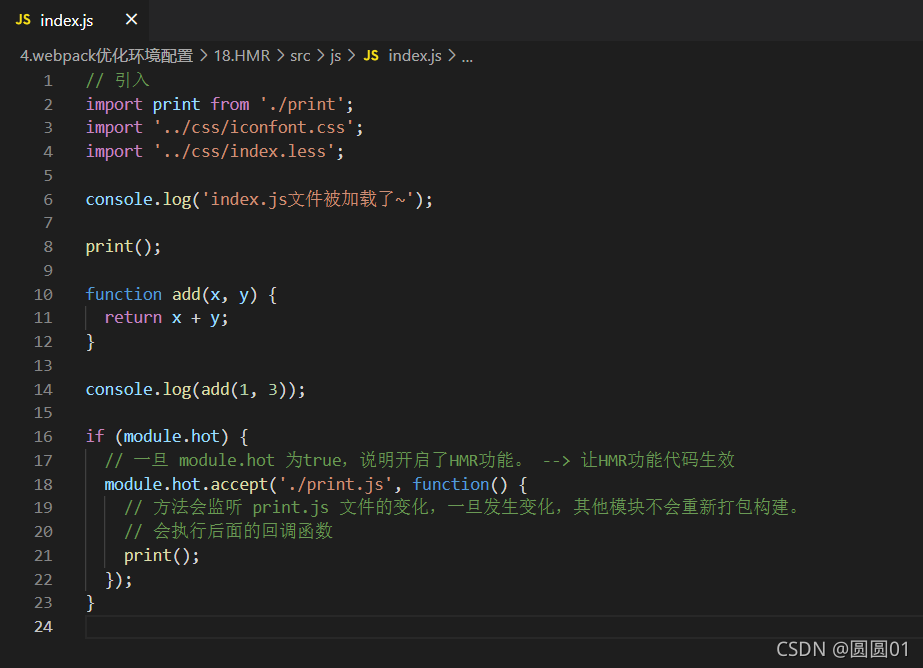Place cursor on empty line 24
The image size is (923, 668).
pyautogui.click(x=504, y=627)
